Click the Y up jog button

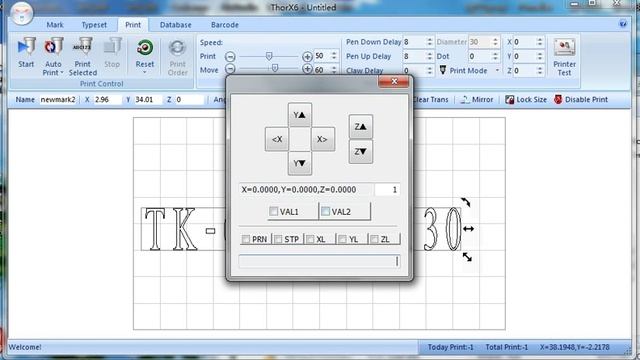(x=300, y=115)
